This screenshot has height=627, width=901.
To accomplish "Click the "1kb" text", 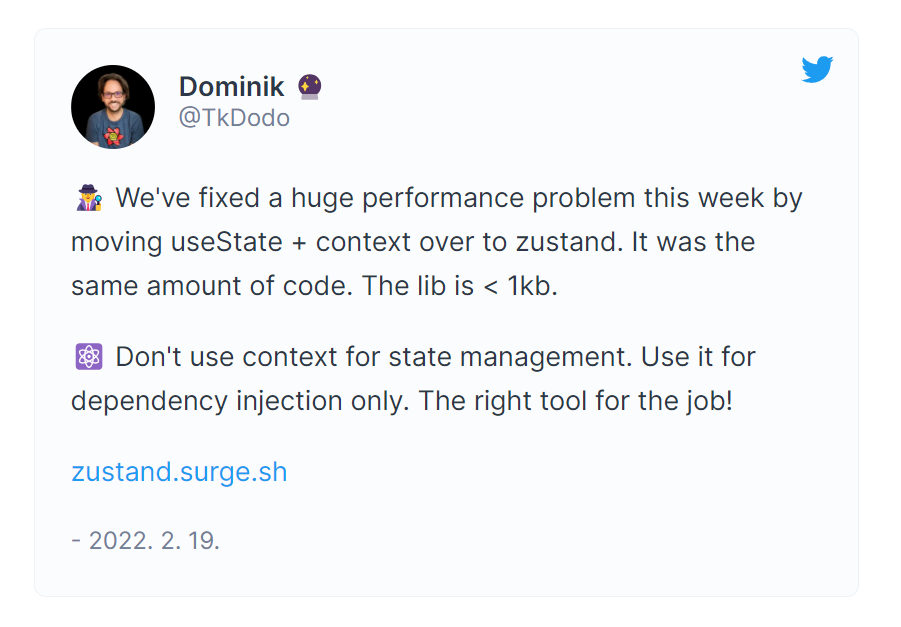I will pyautogui.click(x=532, y=286).
